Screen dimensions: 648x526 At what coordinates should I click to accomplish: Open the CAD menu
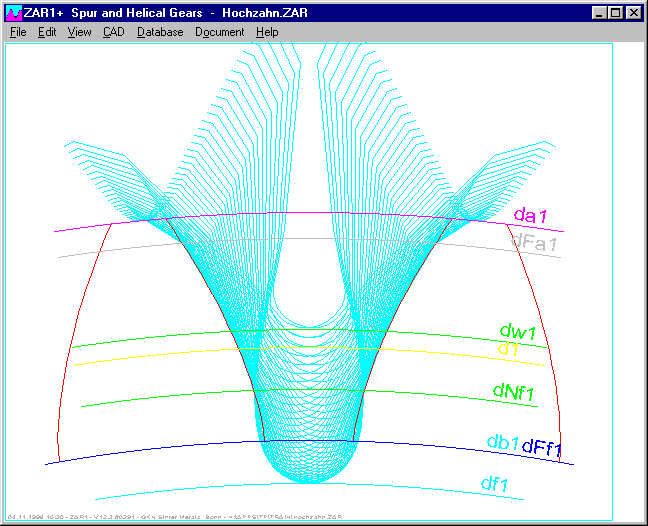tap(113, 32)
